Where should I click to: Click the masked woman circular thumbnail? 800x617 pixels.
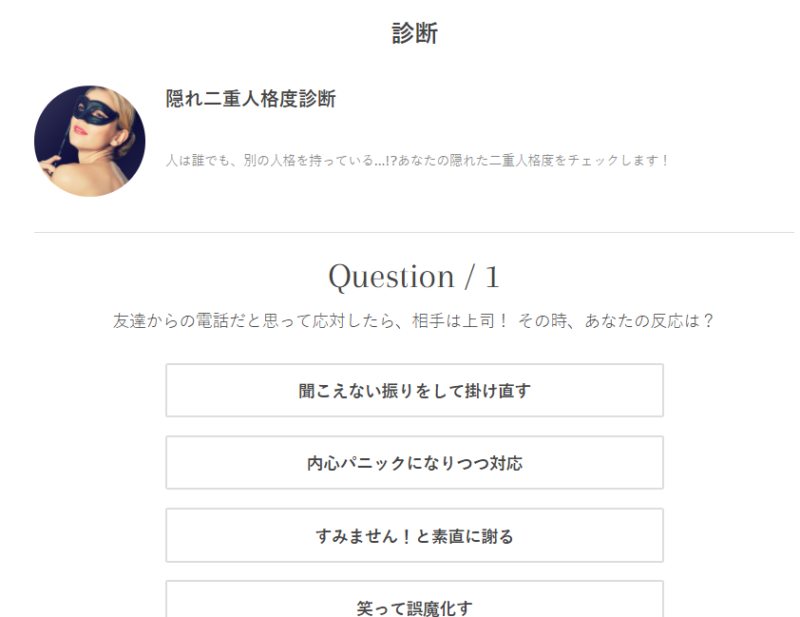tap(90, 141)
